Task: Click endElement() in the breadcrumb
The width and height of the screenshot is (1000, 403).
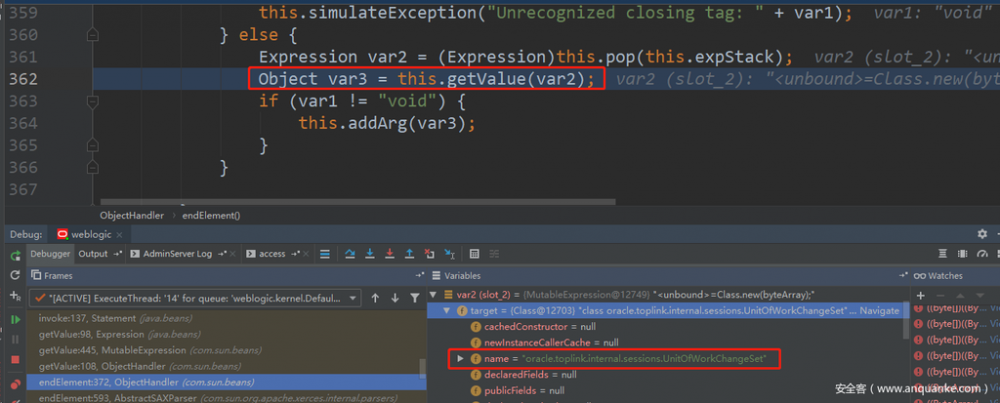Action: click(211, 216)
